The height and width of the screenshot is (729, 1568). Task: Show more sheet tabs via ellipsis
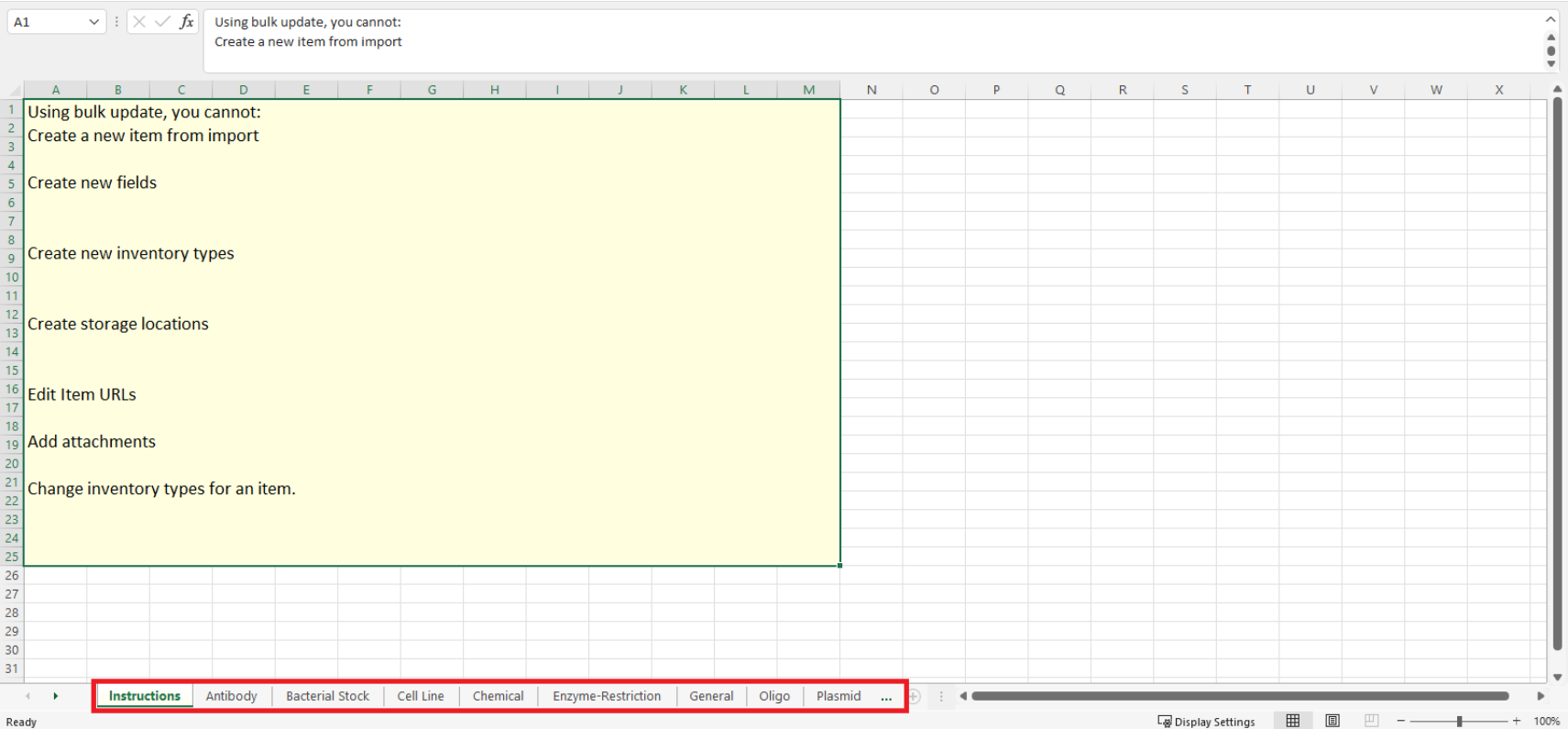coord(886,697)
